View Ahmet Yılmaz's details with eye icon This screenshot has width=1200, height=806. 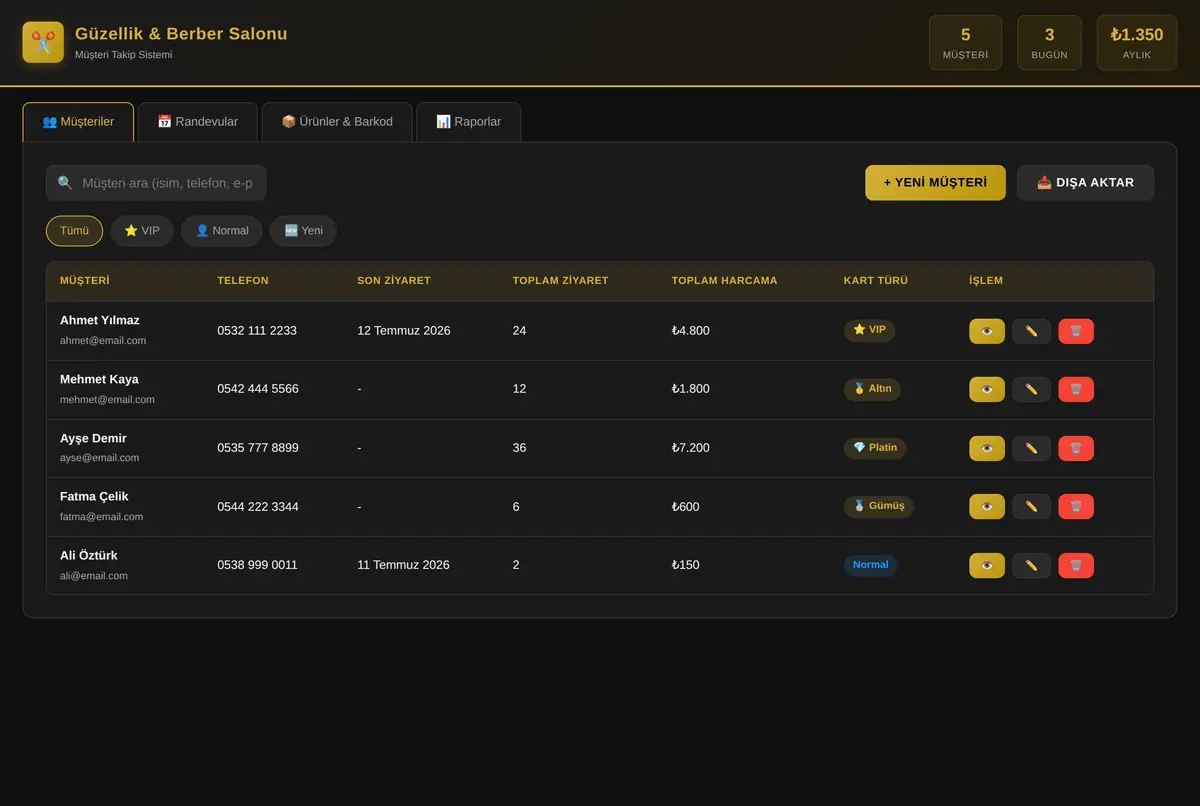tap(987, 331)
